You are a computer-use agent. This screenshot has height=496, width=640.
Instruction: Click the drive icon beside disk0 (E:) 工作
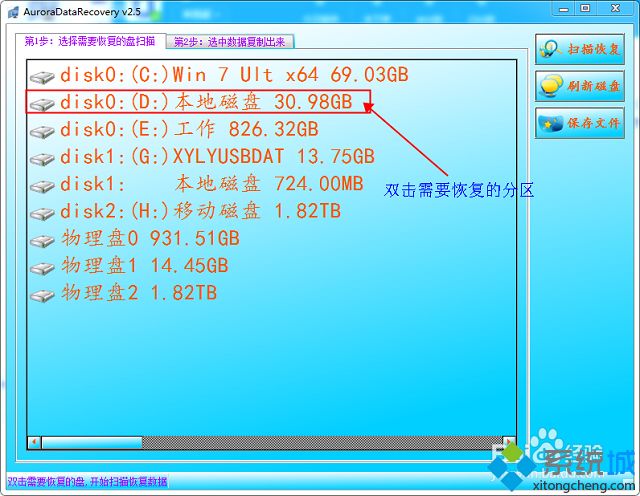coord(42,131)
